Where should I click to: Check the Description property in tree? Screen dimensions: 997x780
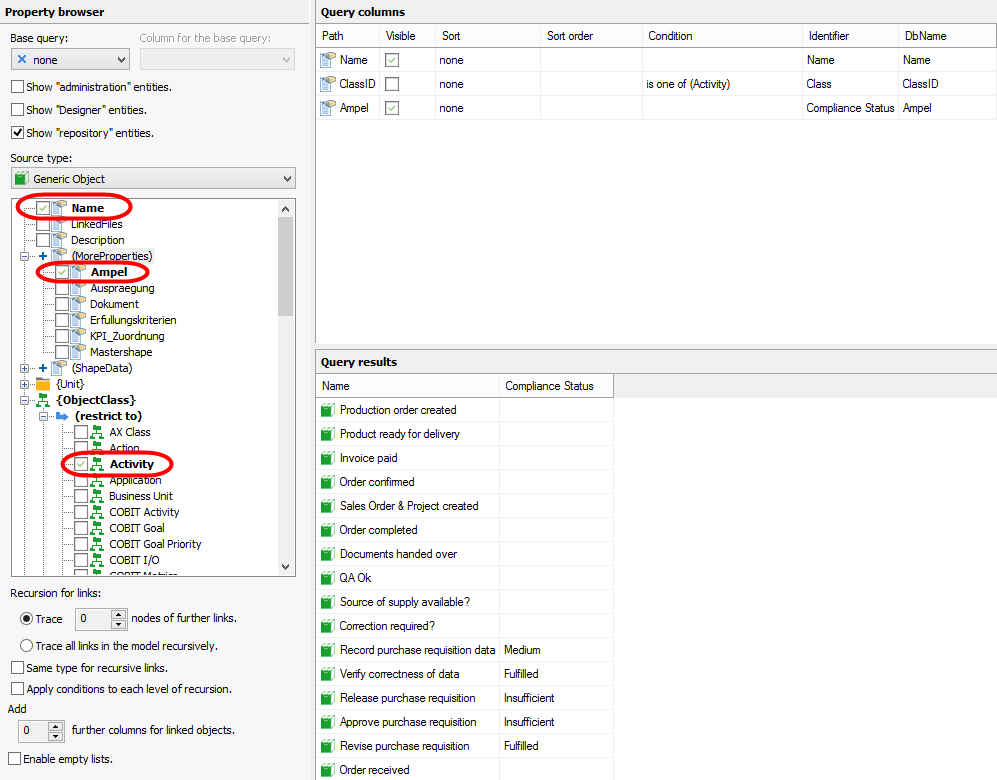coord(43,240)
